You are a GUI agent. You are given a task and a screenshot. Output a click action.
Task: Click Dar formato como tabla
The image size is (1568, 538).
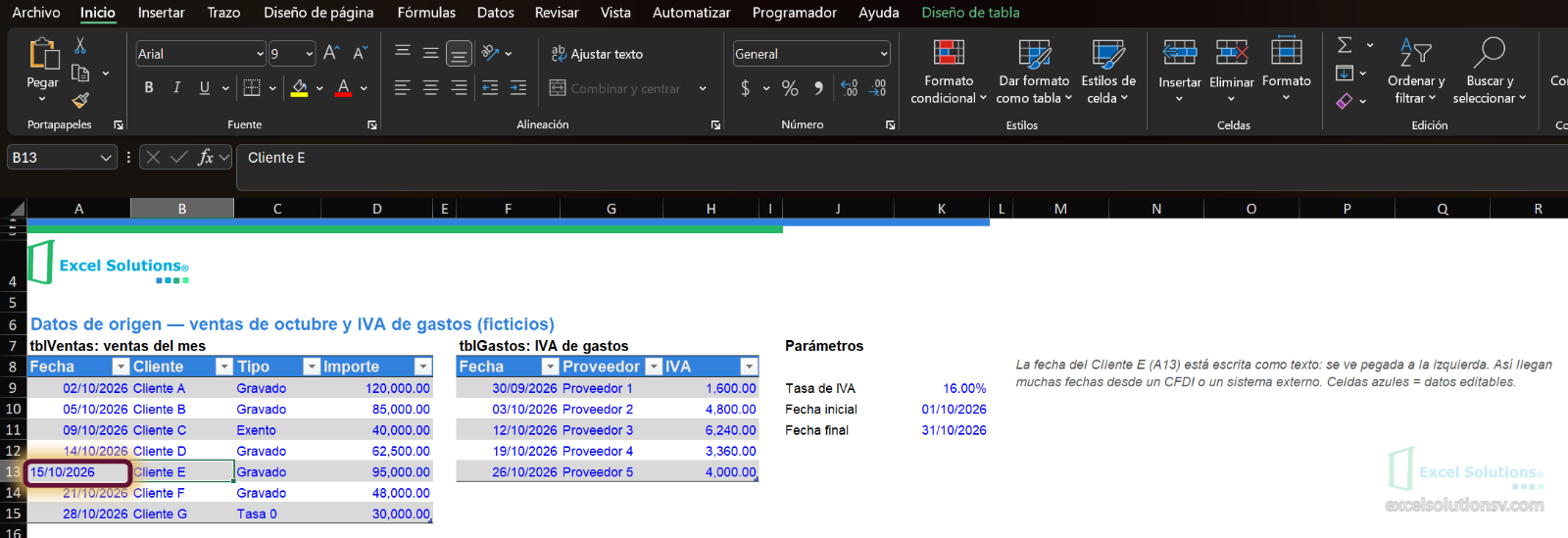pyautogui.click(x=1034, y=72)
